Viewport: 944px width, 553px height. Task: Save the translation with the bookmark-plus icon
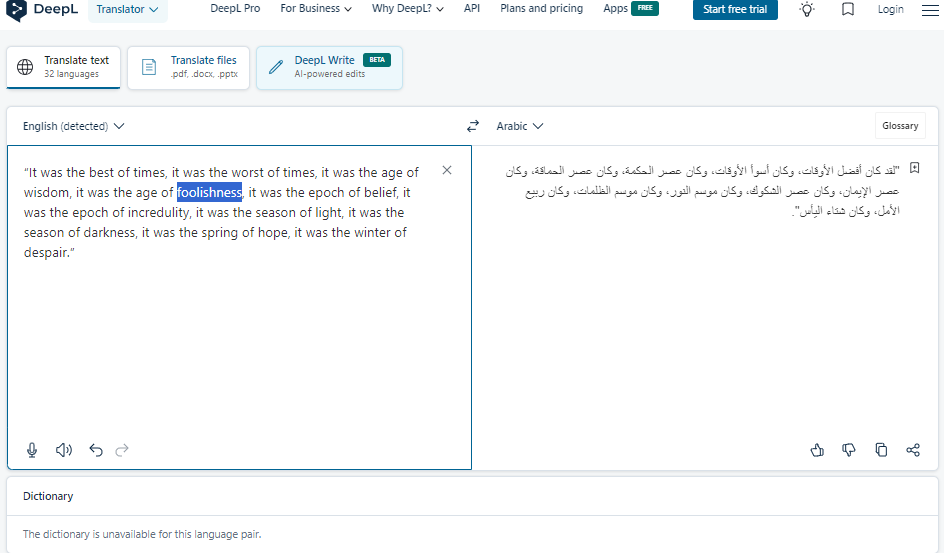click(x=914, y=168)
